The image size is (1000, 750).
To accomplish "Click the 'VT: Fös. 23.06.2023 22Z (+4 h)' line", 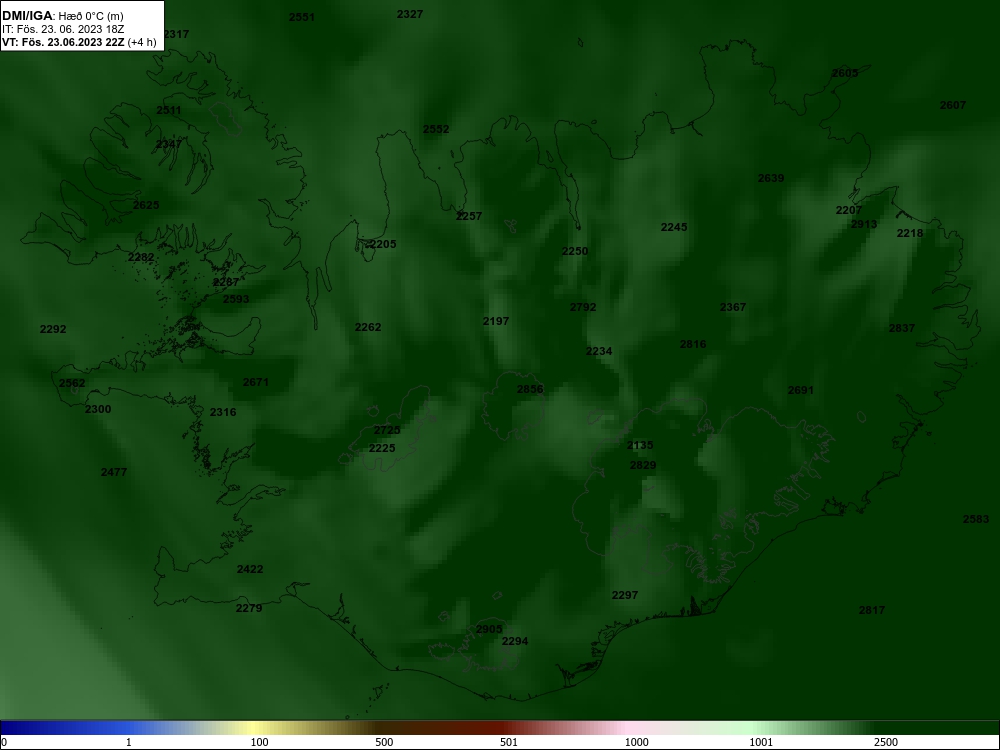I will (79, 42).
